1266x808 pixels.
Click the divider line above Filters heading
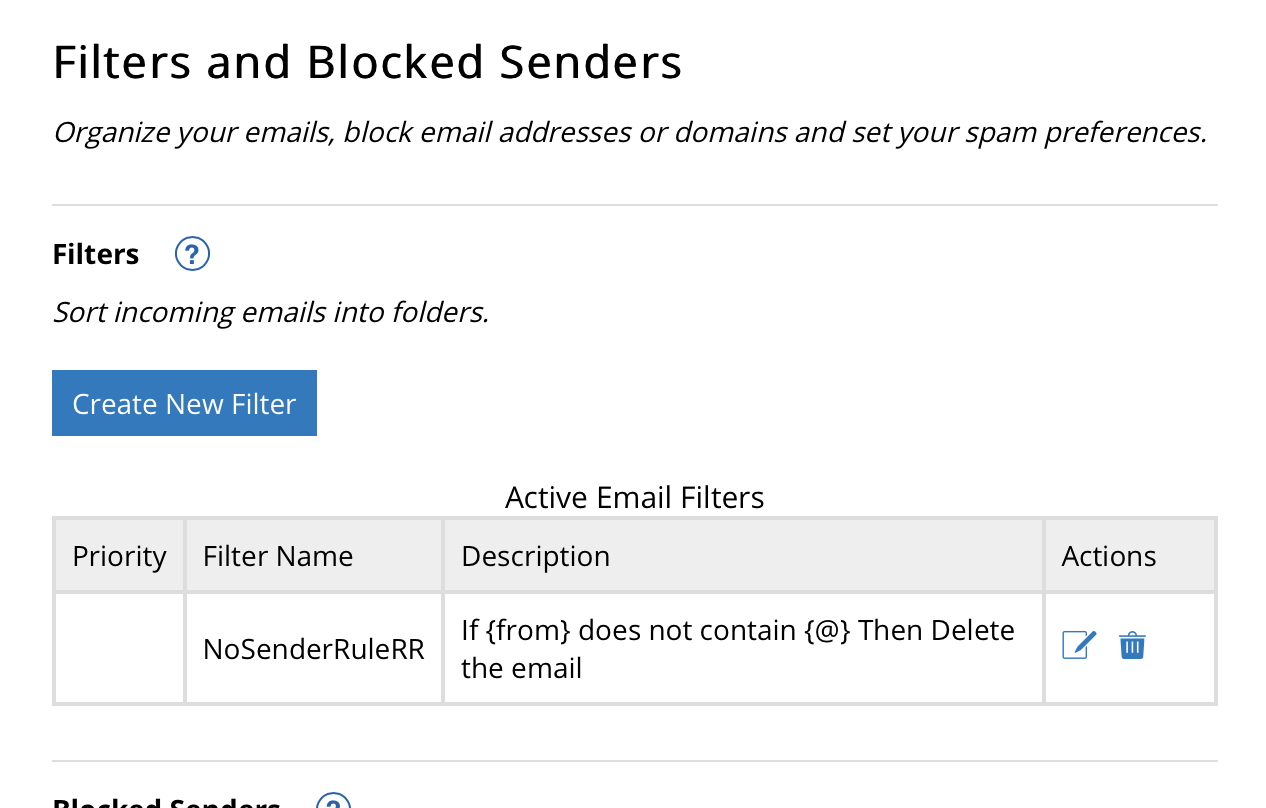point(634,205)
